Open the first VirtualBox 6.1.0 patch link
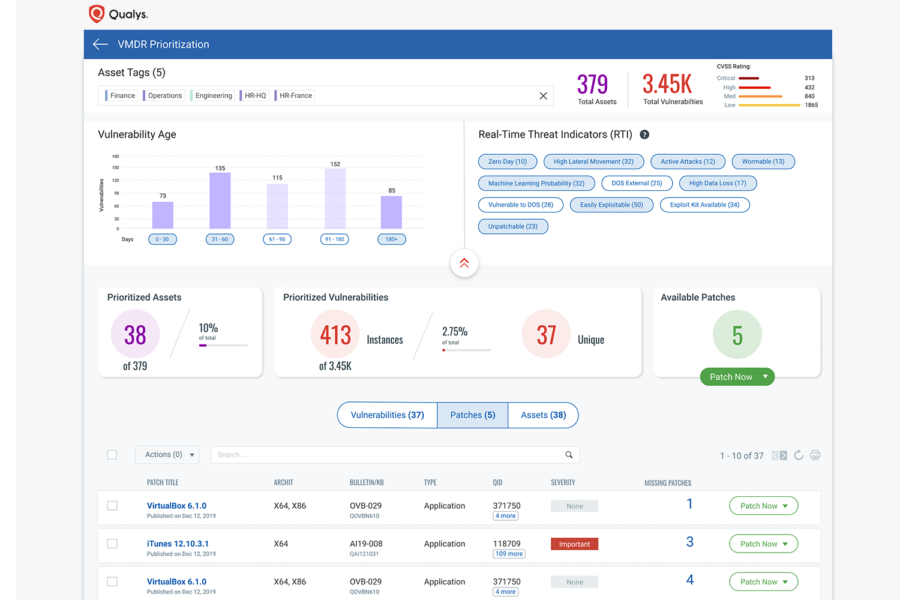 (x=176, y=506)
